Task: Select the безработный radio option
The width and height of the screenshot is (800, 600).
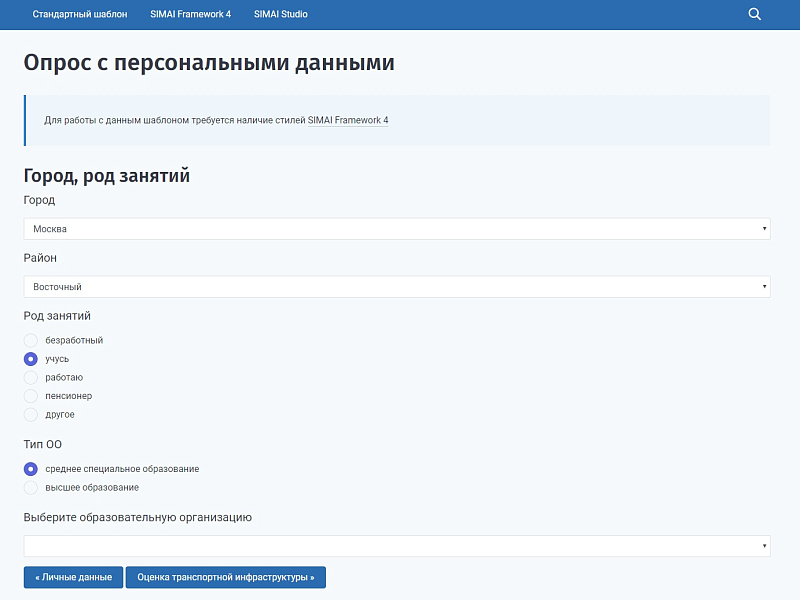Action: [x=31, y=340]
